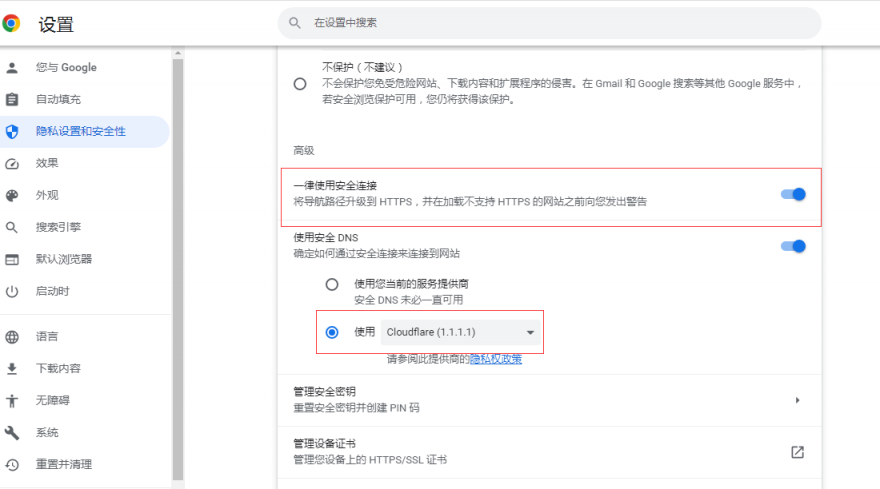Open the 隐私权政策 link

tap(496, 359)
